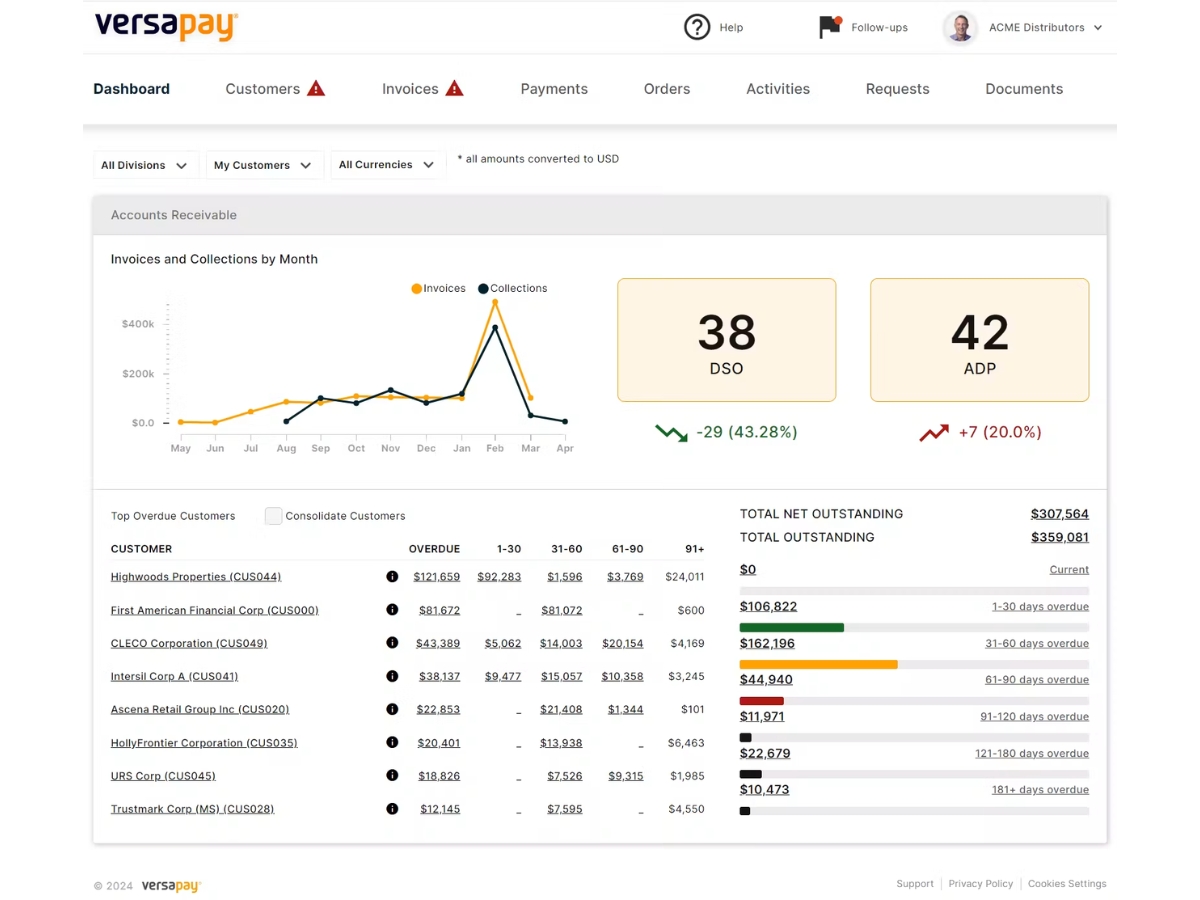
Task: Click the 91-120 days overdue link
Action: tap(1035, 716)
